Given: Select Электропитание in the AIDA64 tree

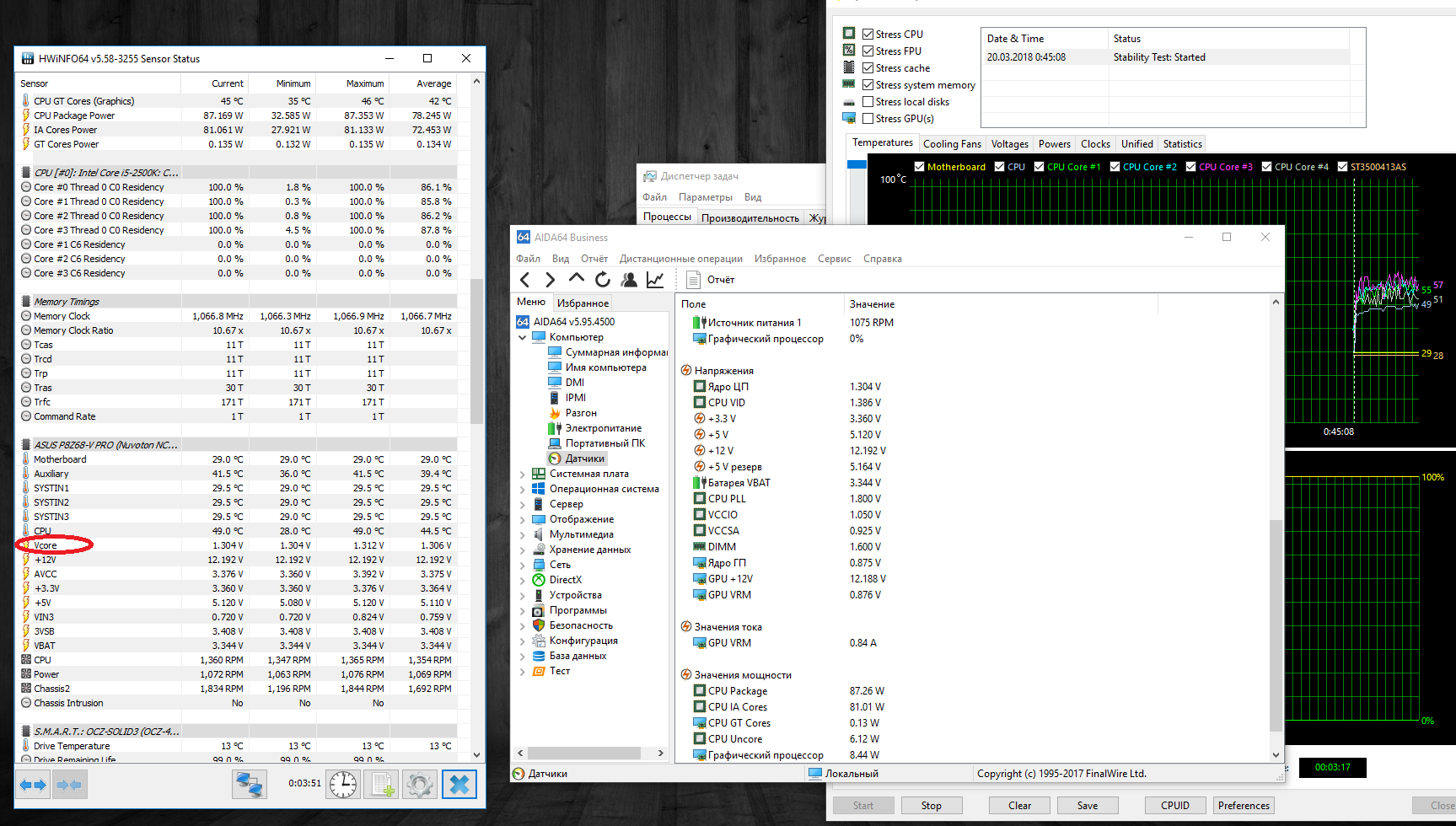Looking at the screenshot, I should tap(603, 428).
